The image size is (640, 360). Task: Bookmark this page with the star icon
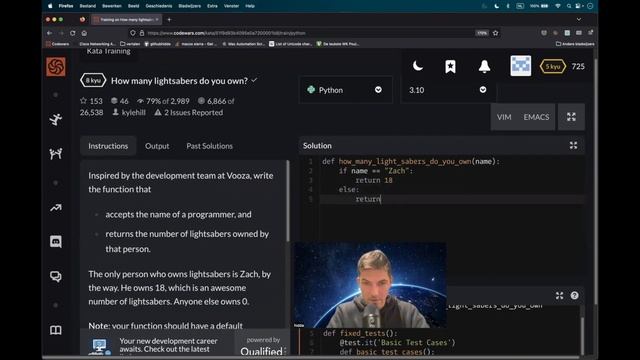pyautogui.click(x=496, y=33)
